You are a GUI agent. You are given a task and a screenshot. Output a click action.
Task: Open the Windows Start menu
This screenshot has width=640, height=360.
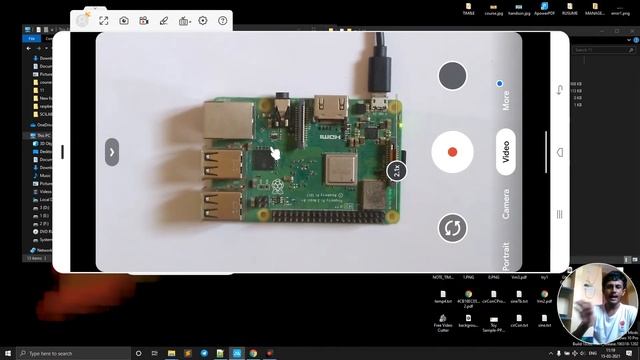[8, 353]
